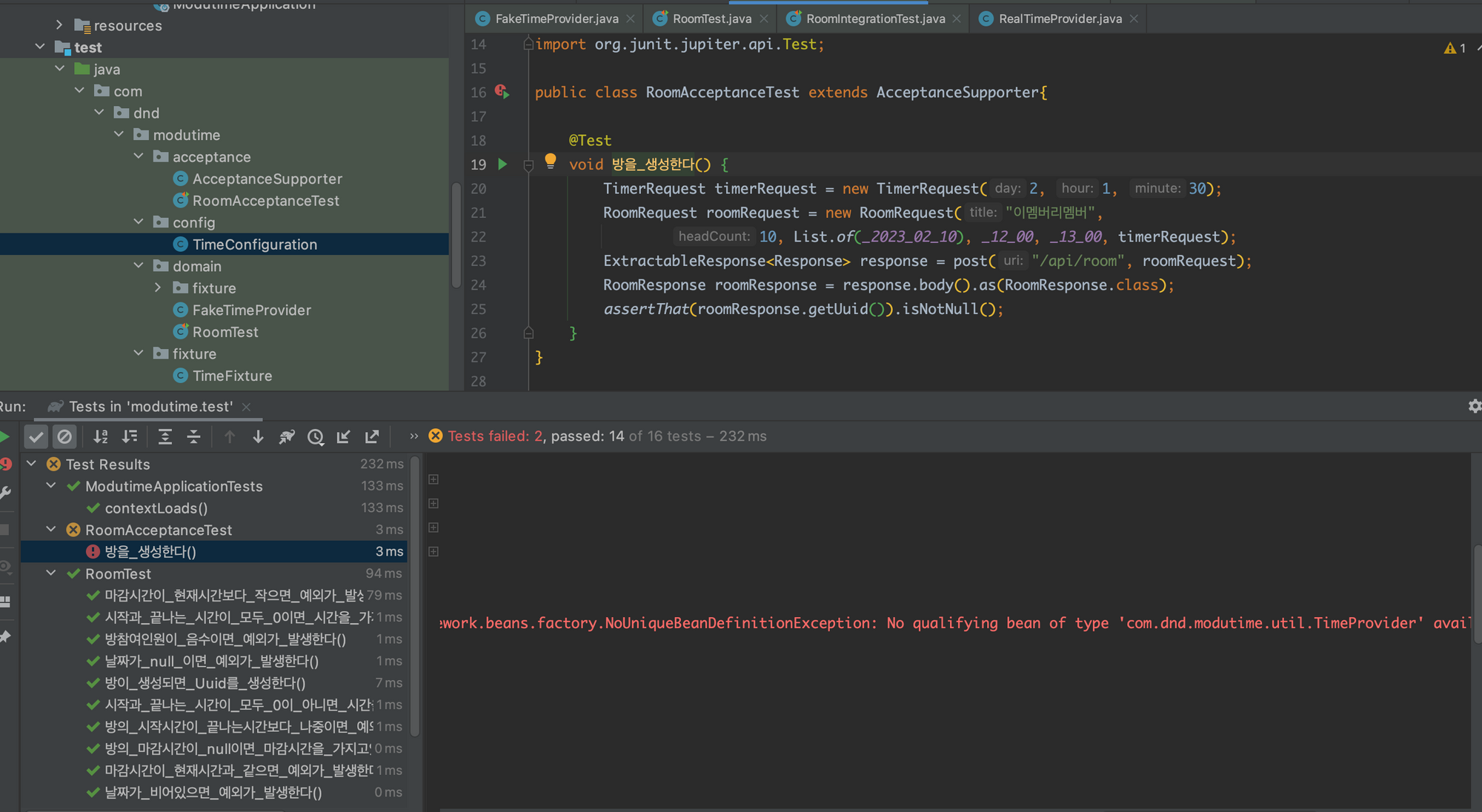Click the yellow lightbulb intention icon

point(550,161)
